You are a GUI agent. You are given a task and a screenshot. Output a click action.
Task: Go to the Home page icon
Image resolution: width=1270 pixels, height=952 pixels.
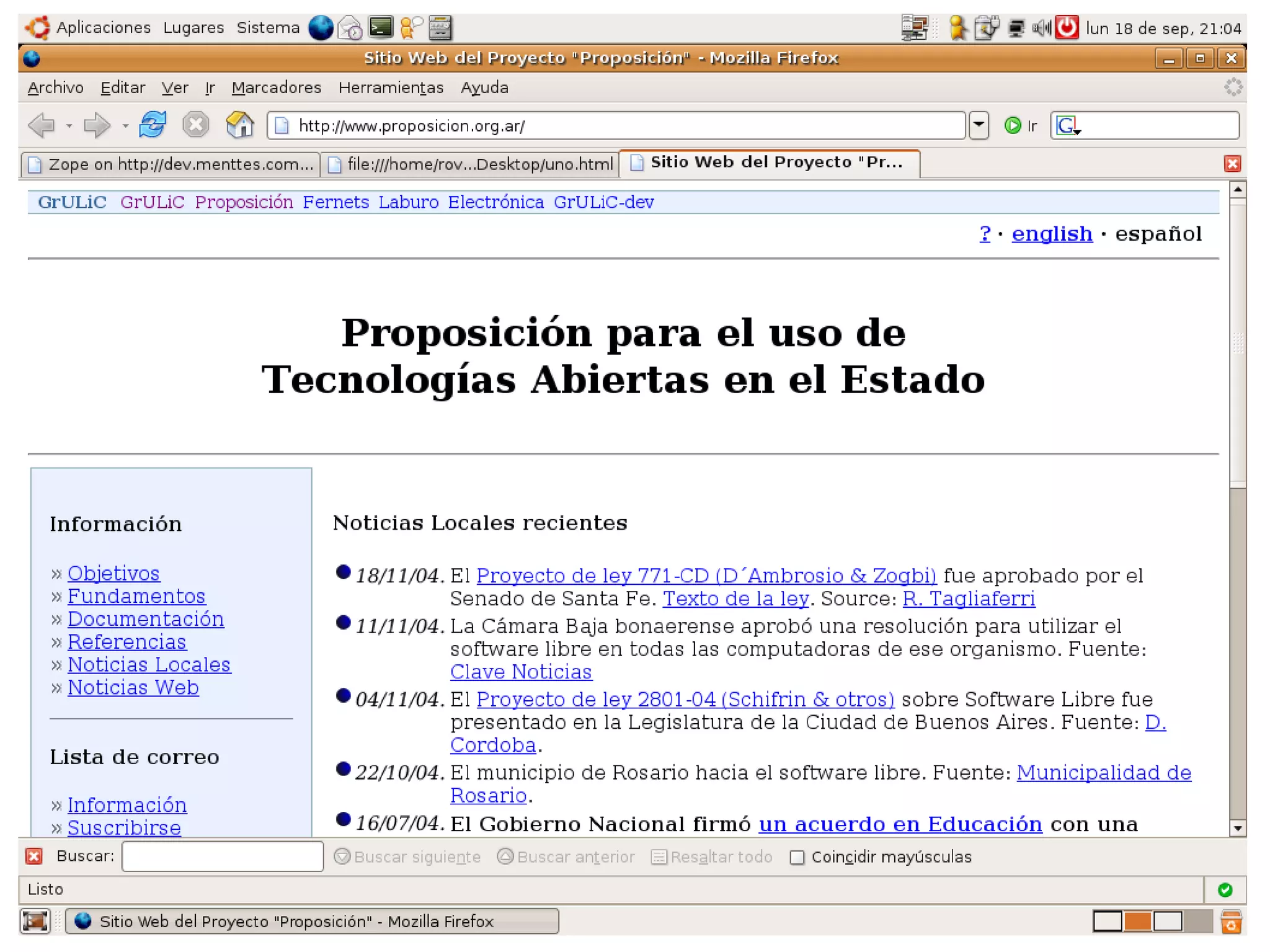(x=239, y=125)
